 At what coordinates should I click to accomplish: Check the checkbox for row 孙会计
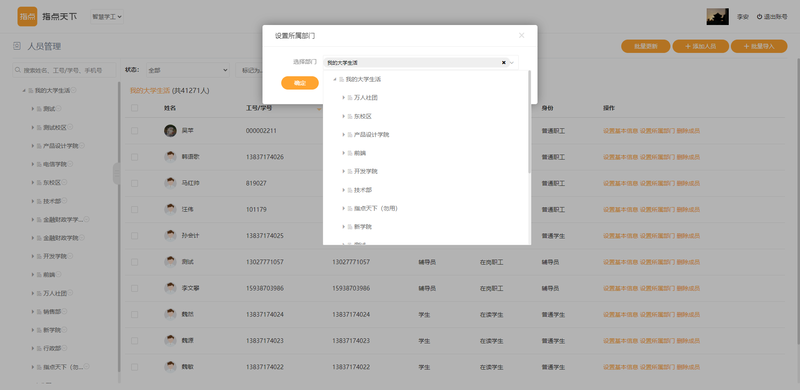(134, 236)
